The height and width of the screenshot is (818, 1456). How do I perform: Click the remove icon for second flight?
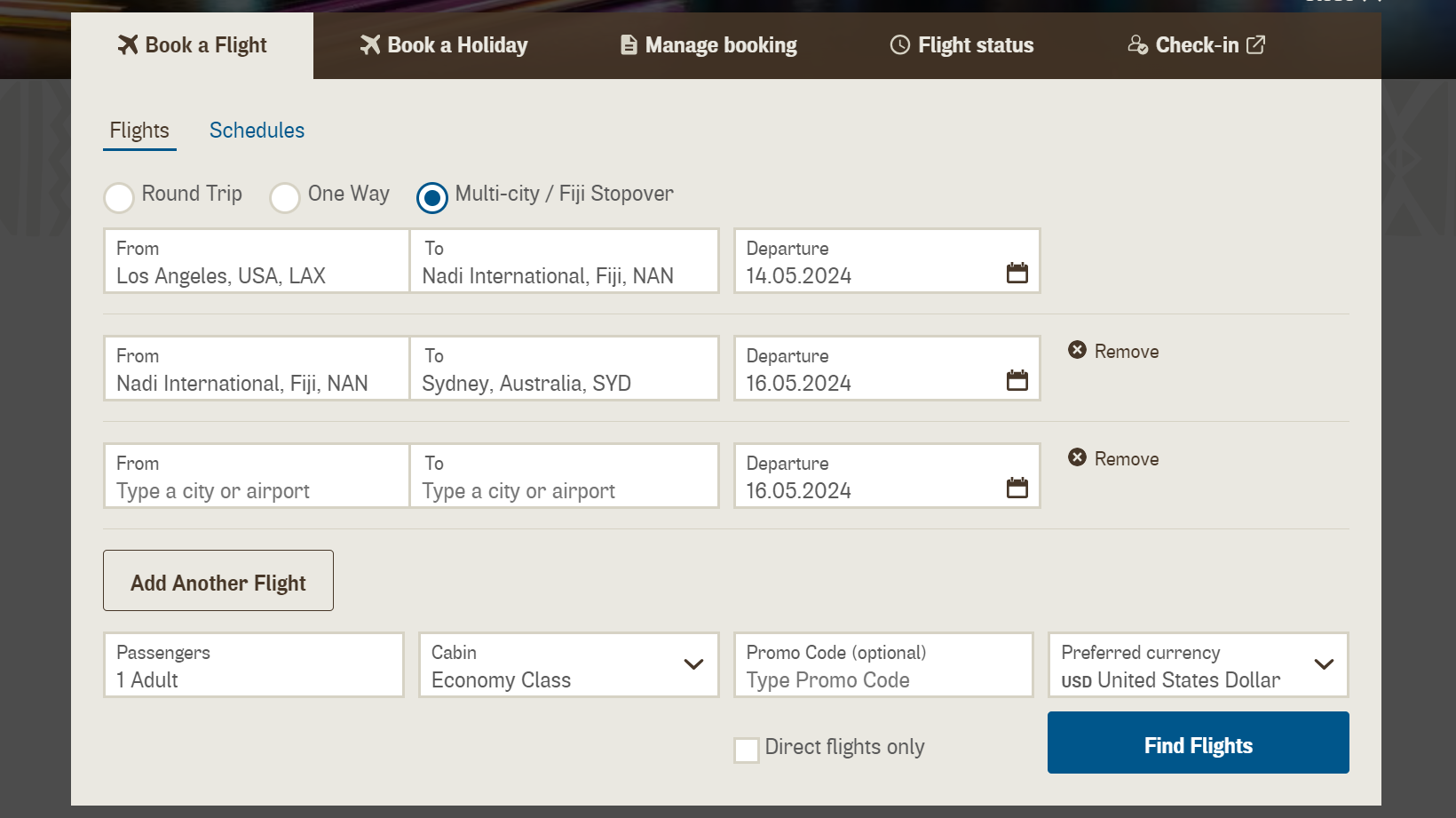click(x=1077, y=350)
